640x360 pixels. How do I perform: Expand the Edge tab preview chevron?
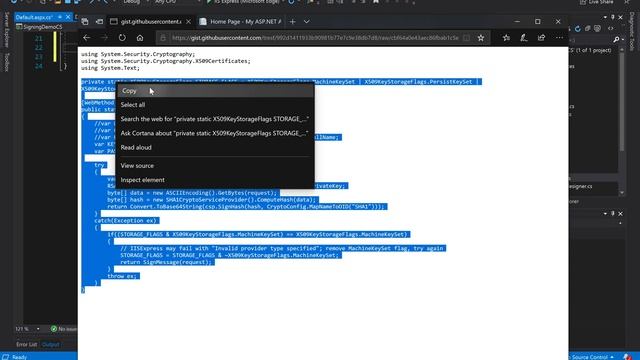(x=307, y=22)
